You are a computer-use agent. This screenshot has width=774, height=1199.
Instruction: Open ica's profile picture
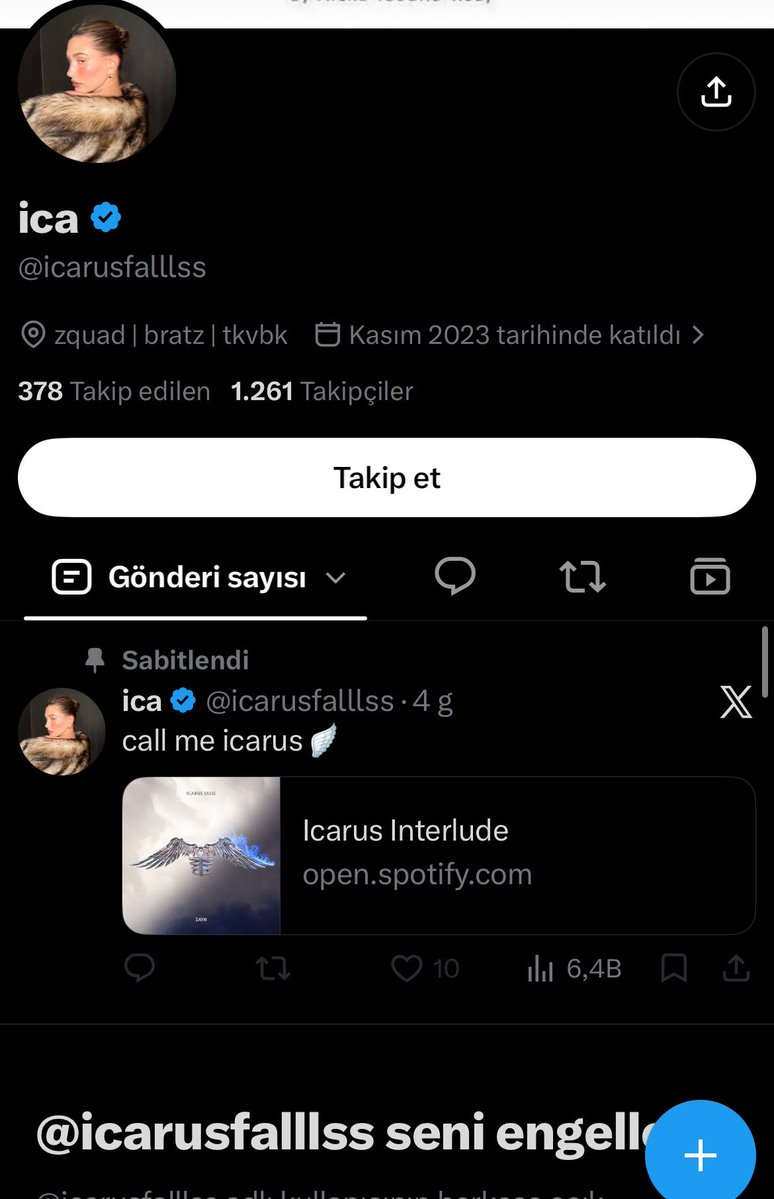97,84
